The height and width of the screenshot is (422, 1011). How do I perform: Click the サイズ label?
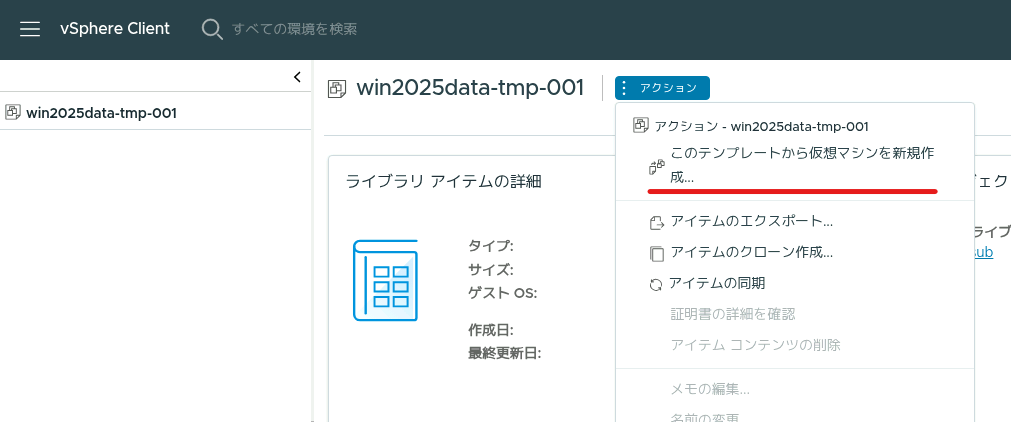tap(491, 269)
